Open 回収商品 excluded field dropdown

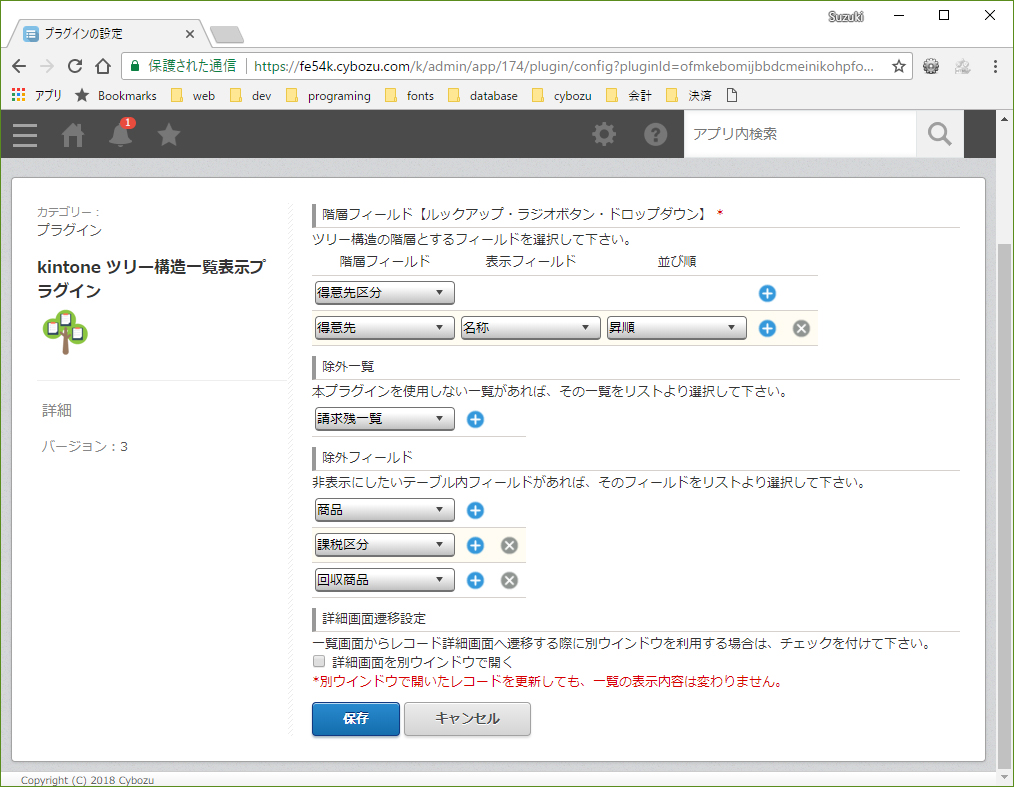point(385,580)
